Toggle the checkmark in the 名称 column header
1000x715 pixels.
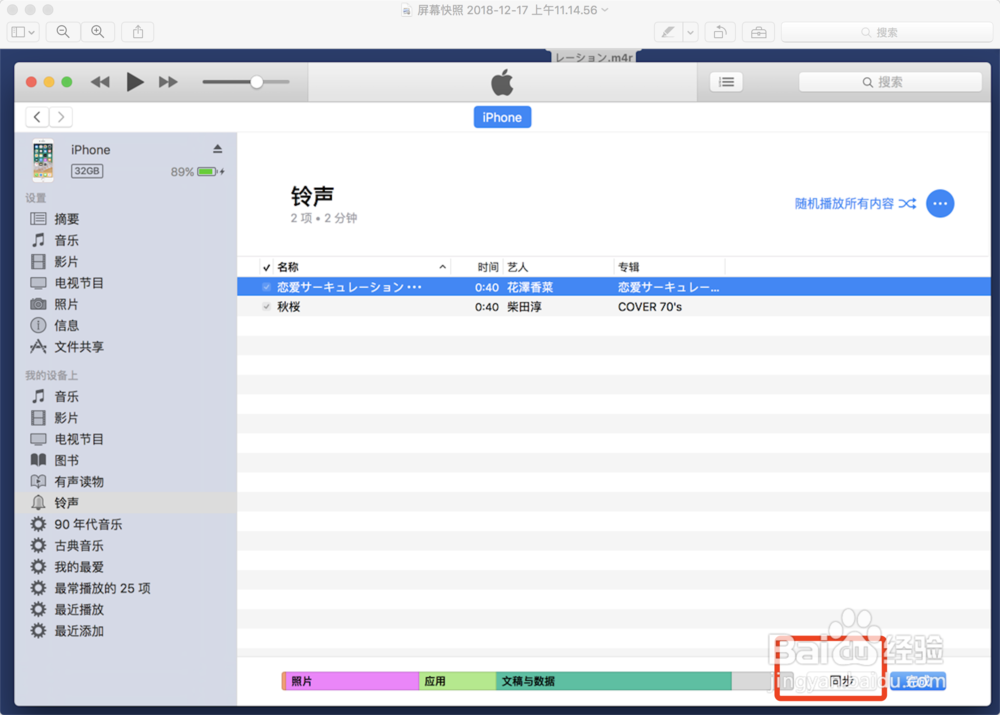point(266,266)
